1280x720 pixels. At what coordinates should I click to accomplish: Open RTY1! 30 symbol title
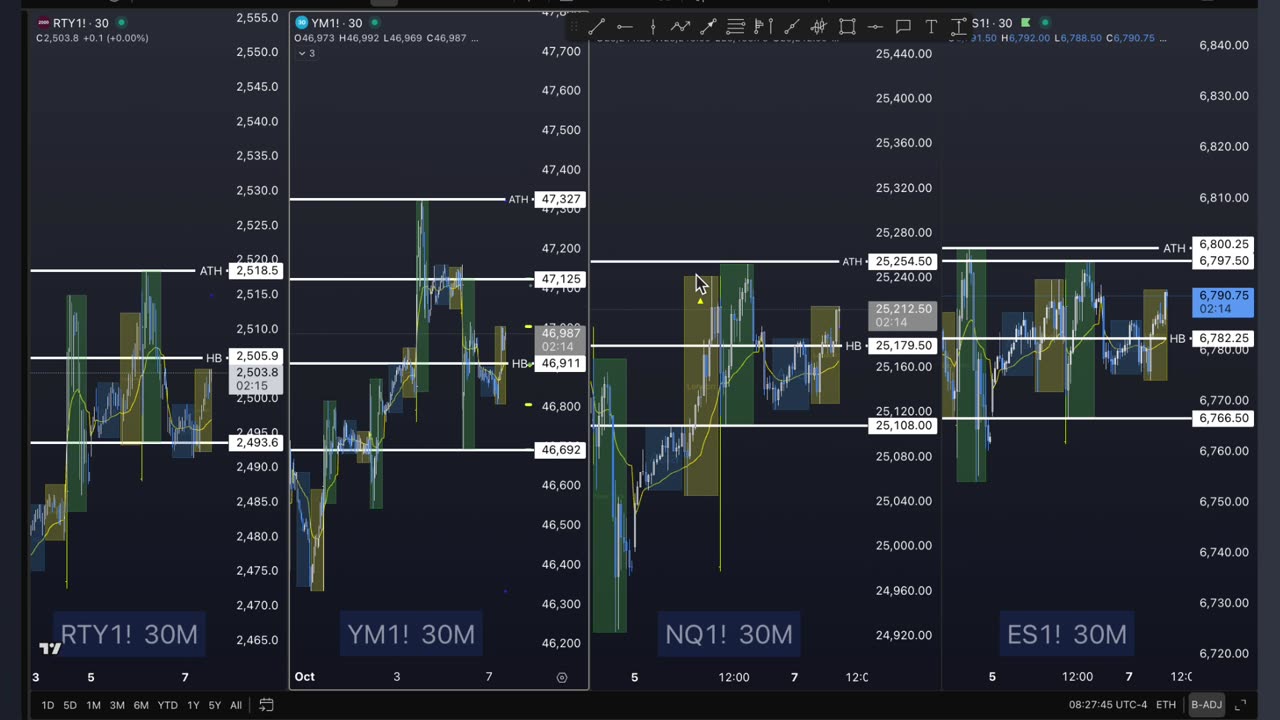point(80,23)
